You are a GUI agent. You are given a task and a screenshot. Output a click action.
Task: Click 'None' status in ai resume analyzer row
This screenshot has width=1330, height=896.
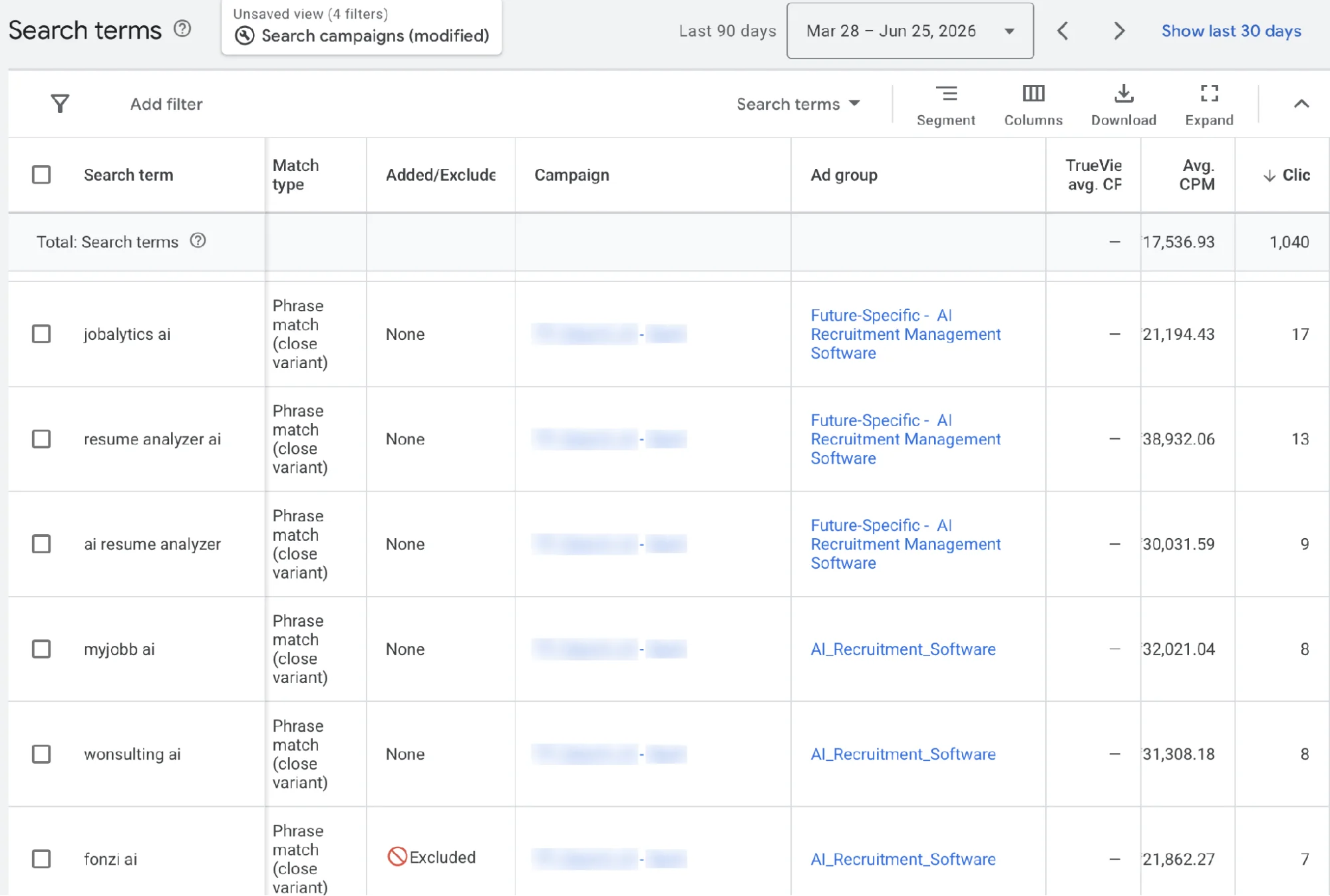(405, 544)
